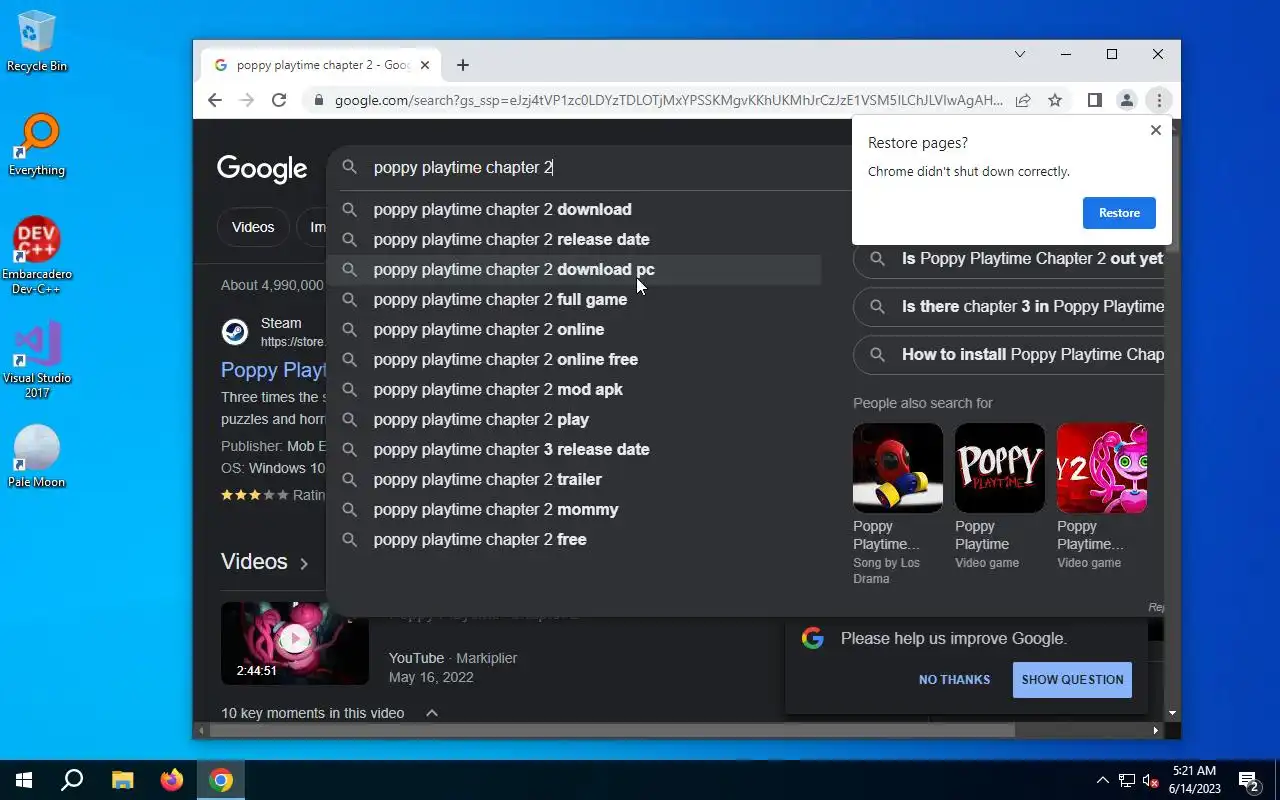Image resolution: width=1280 pixels, height=800 pixels.
Task: Close the poppy playtime chapter 2 tab
Action: coord(425,65)
